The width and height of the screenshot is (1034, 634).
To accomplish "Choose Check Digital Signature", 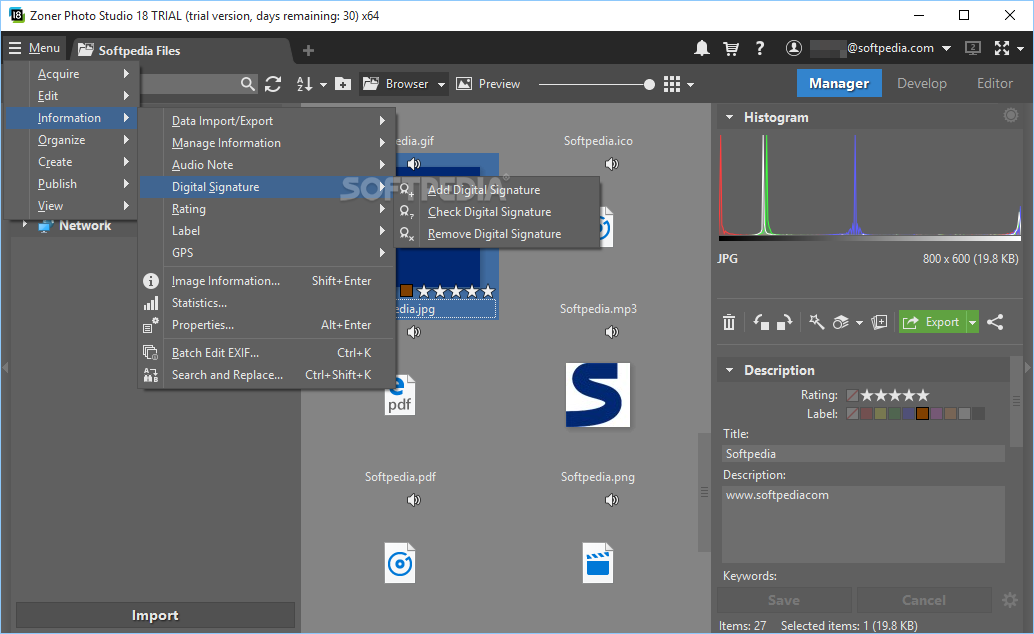I will pyautogui.click(x=497, y=212).
